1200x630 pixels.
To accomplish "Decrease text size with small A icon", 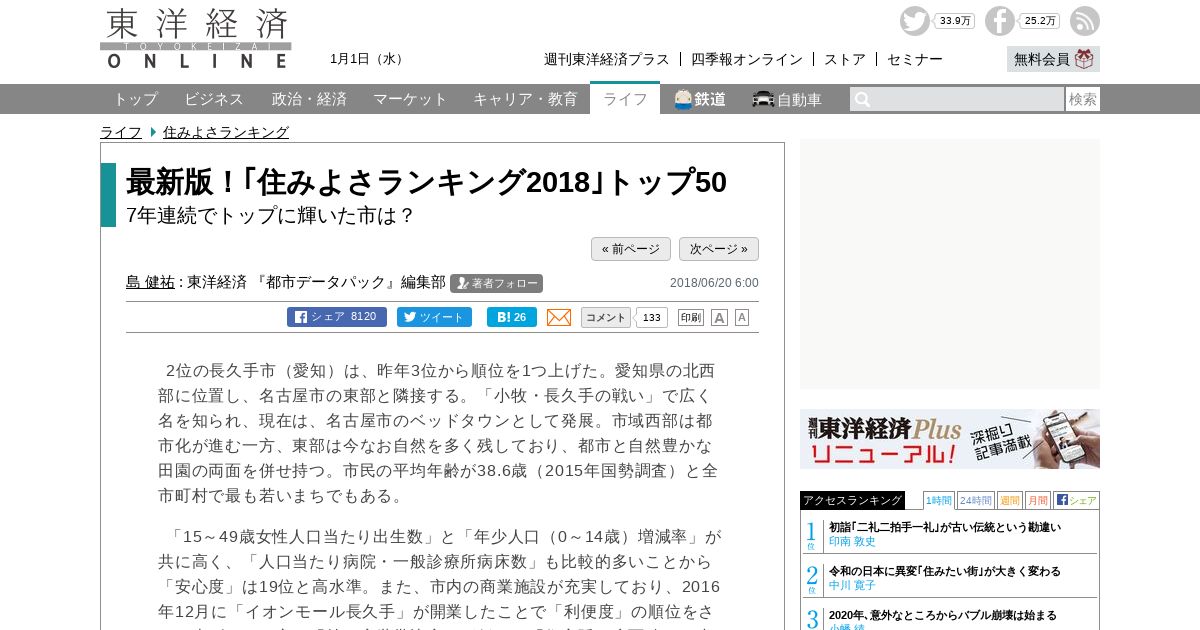I will click(x=742, y=317).
